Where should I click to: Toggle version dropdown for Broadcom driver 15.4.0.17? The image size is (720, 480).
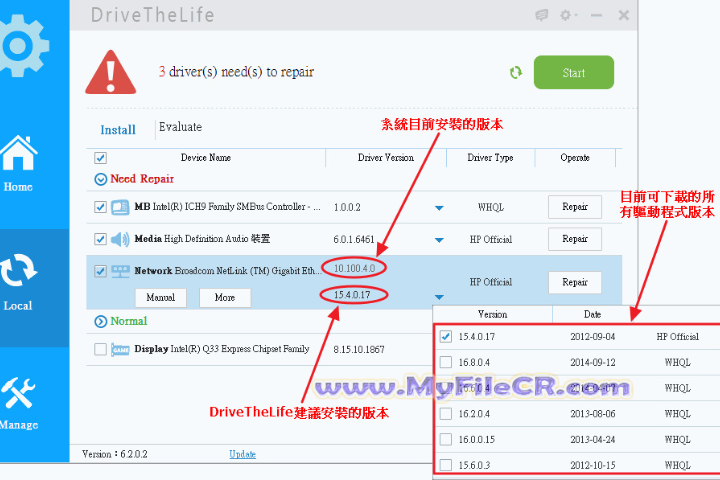tap(439, 297)
